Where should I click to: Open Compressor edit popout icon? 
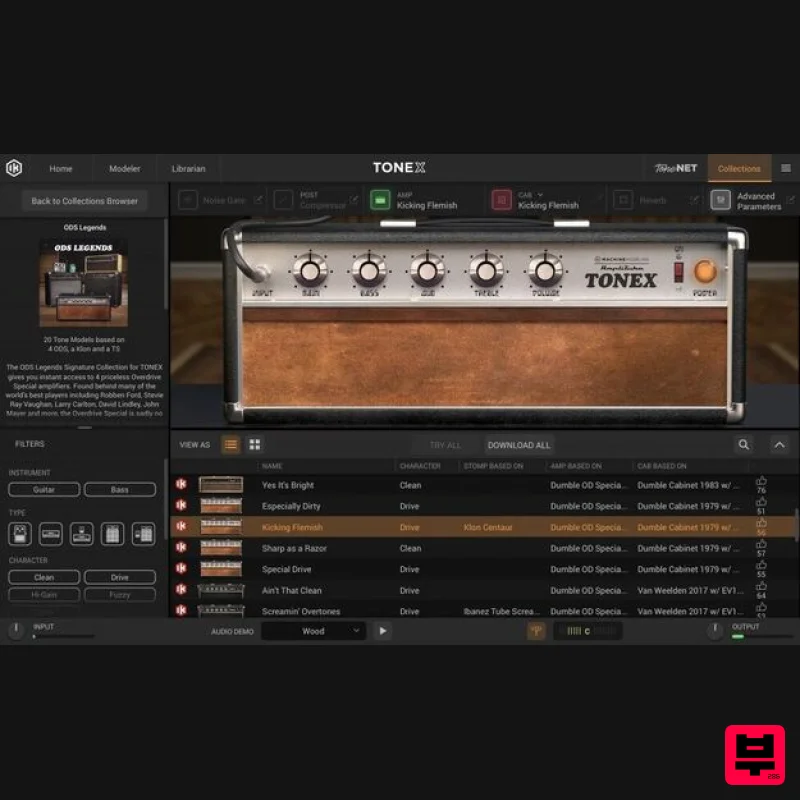point(354,199)
